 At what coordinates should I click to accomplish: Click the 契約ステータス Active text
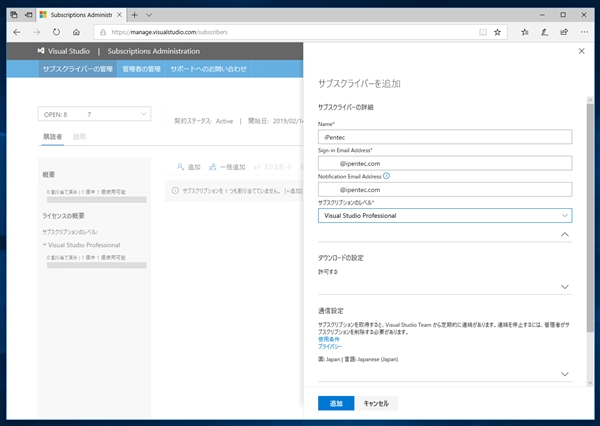[x=204, y=121]
